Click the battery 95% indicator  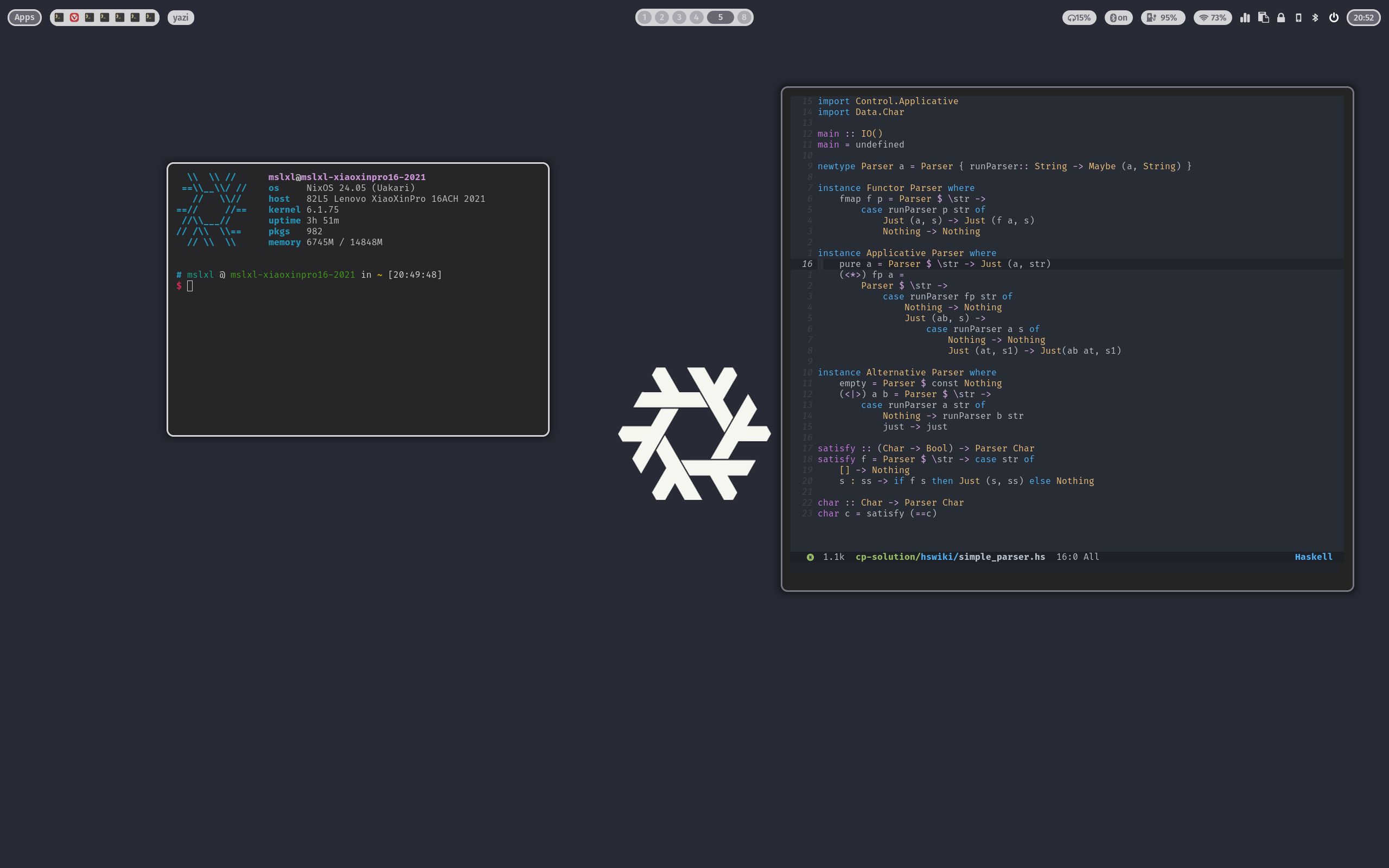point(1162,17)
